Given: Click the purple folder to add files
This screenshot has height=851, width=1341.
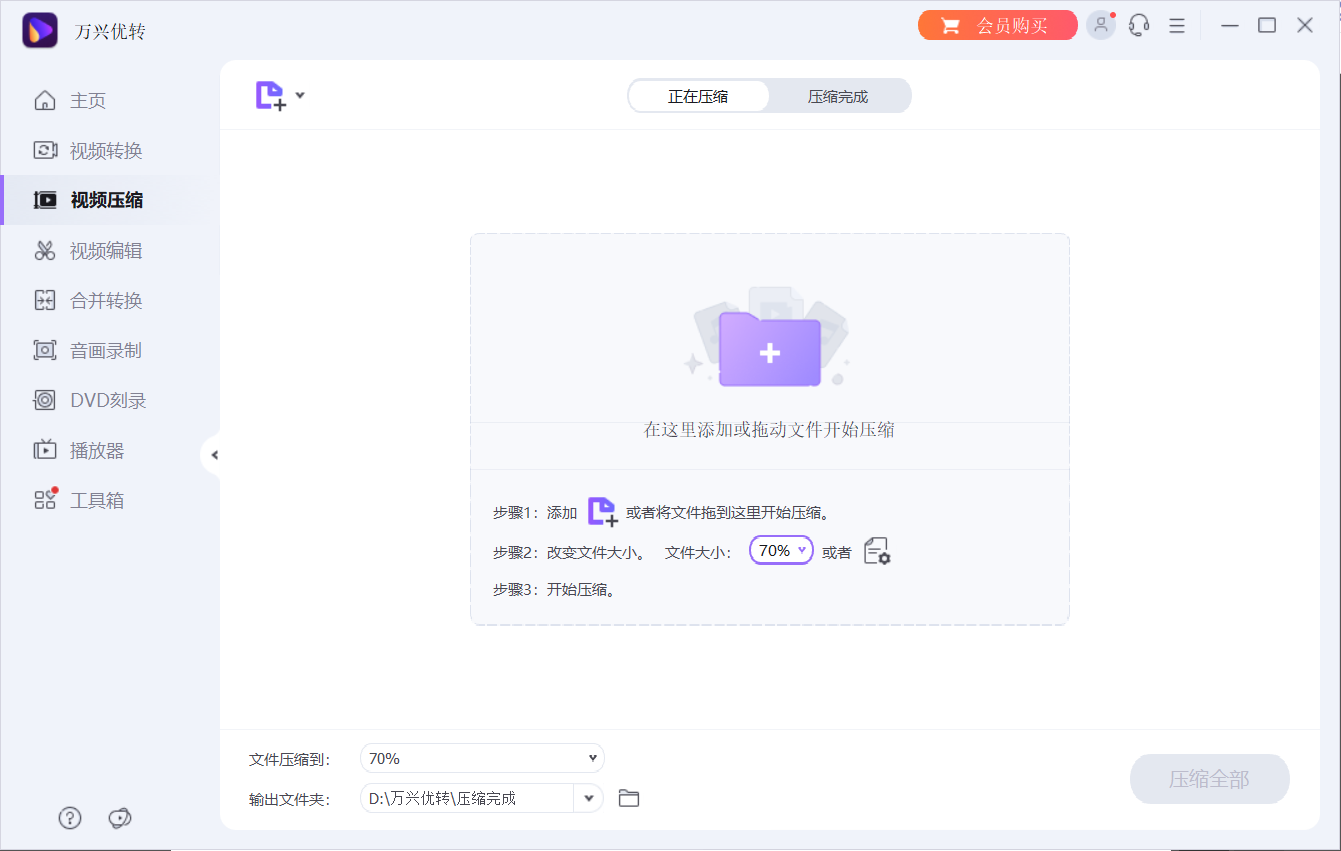Looking at the screenshot, I should 769,350.
